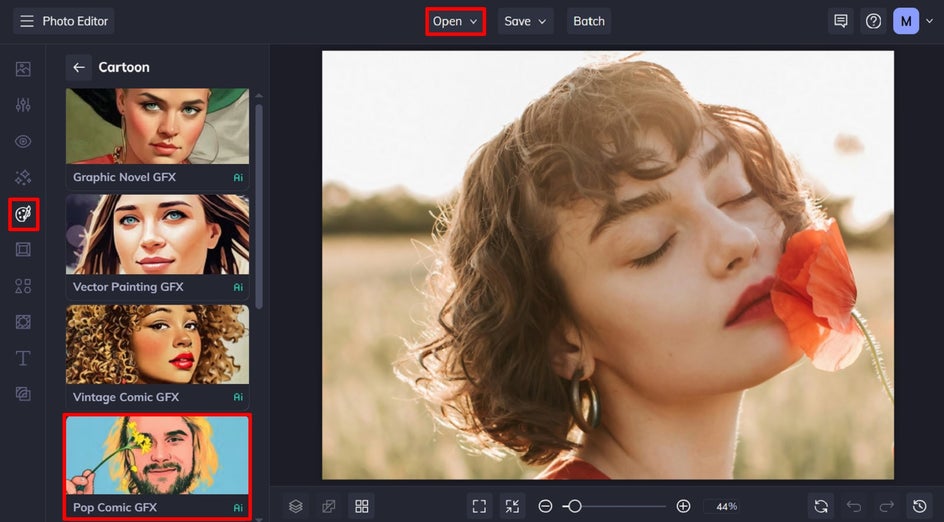944x522 pixels.
Task: Click the Ai badge on Vector Painting GFX
Action: [238, 287]
